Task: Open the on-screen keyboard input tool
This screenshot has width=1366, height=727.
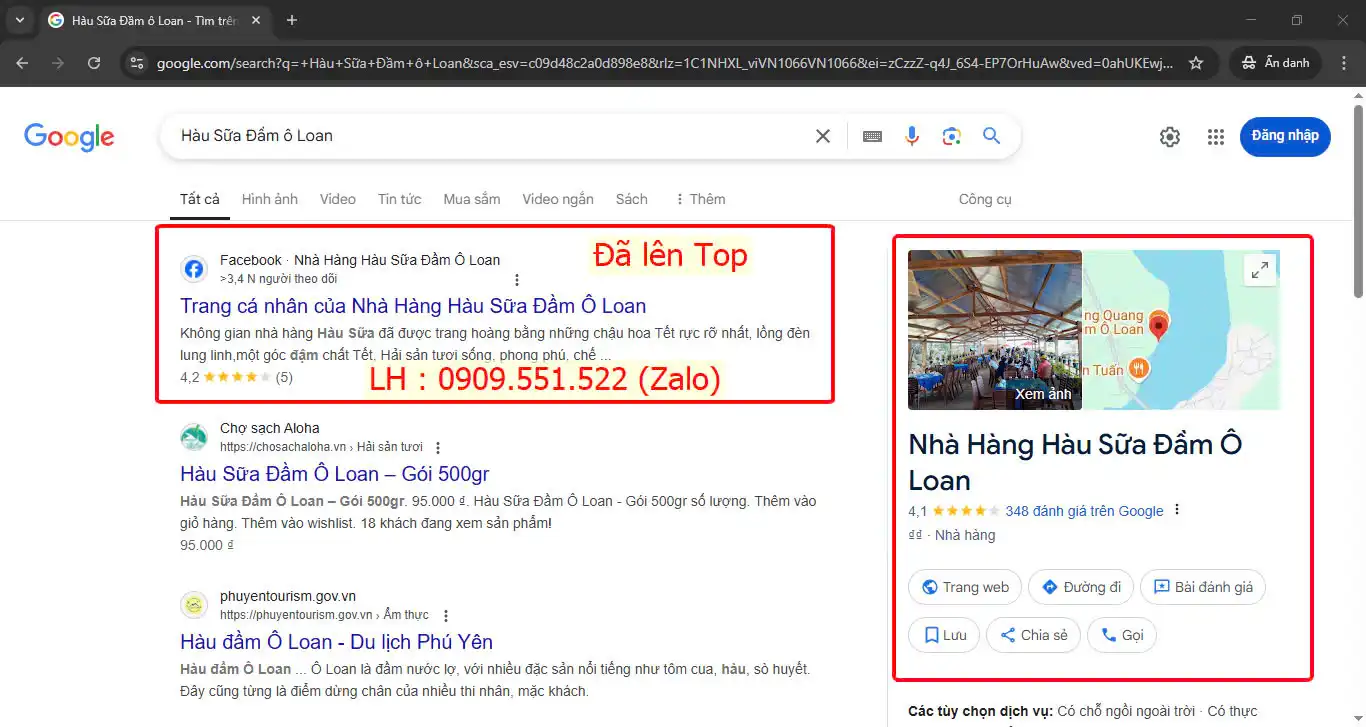Action: [x=872, y=136]
